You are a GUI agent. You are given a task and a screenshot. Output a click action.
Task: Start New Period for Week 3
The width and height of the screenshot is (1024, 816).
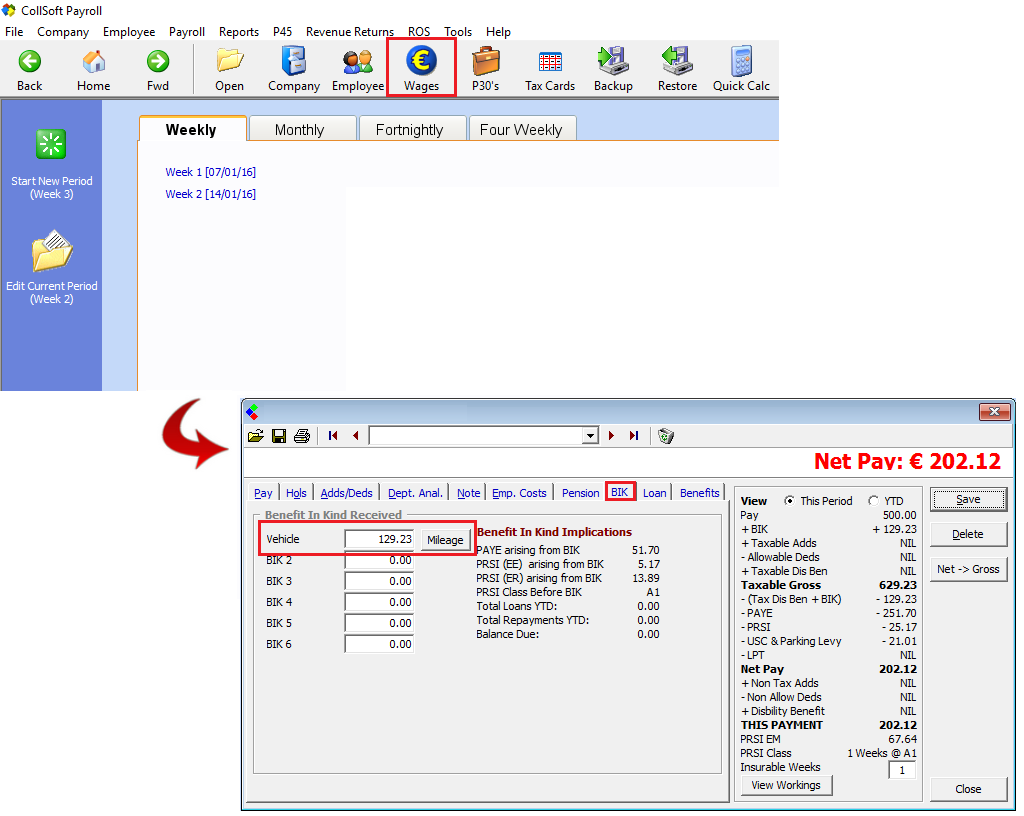click(x=51, y=146)
